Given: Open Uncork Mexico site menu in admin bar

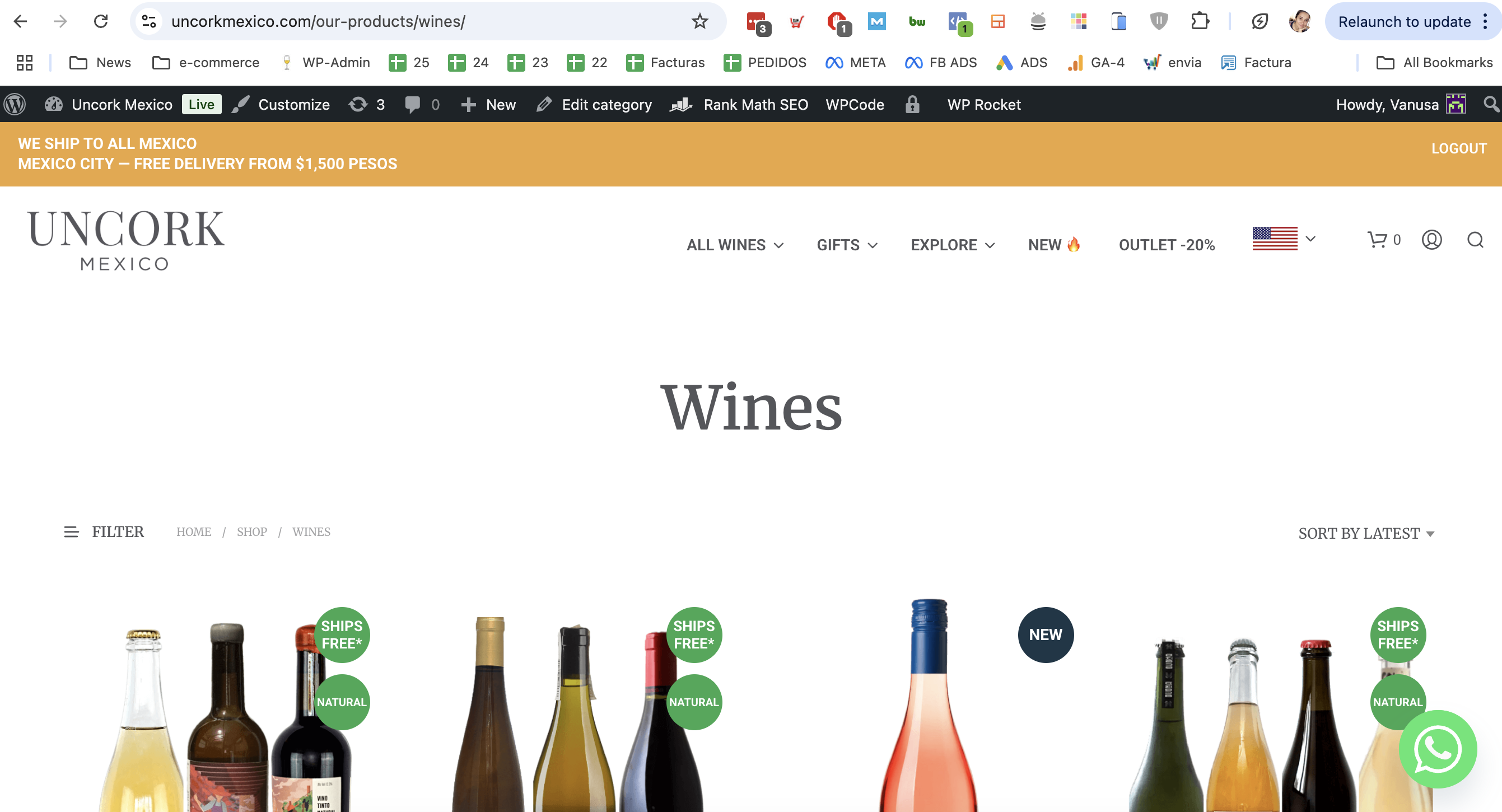Looking at the screenshot, I should tap(109, 104).
